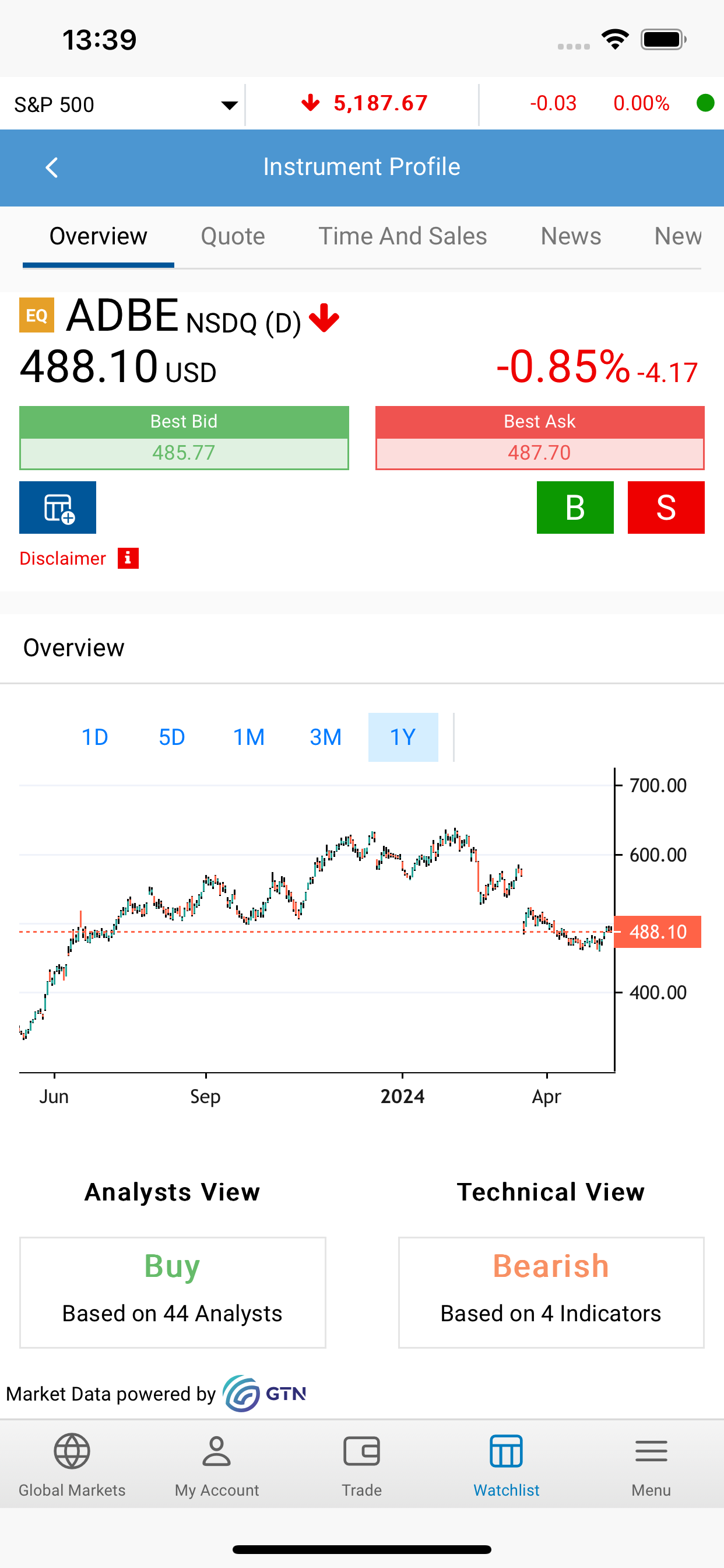Screen dimensions: 724x1568
Task: Open the S&P 500 index dropdown
Action: click(126, 104)
